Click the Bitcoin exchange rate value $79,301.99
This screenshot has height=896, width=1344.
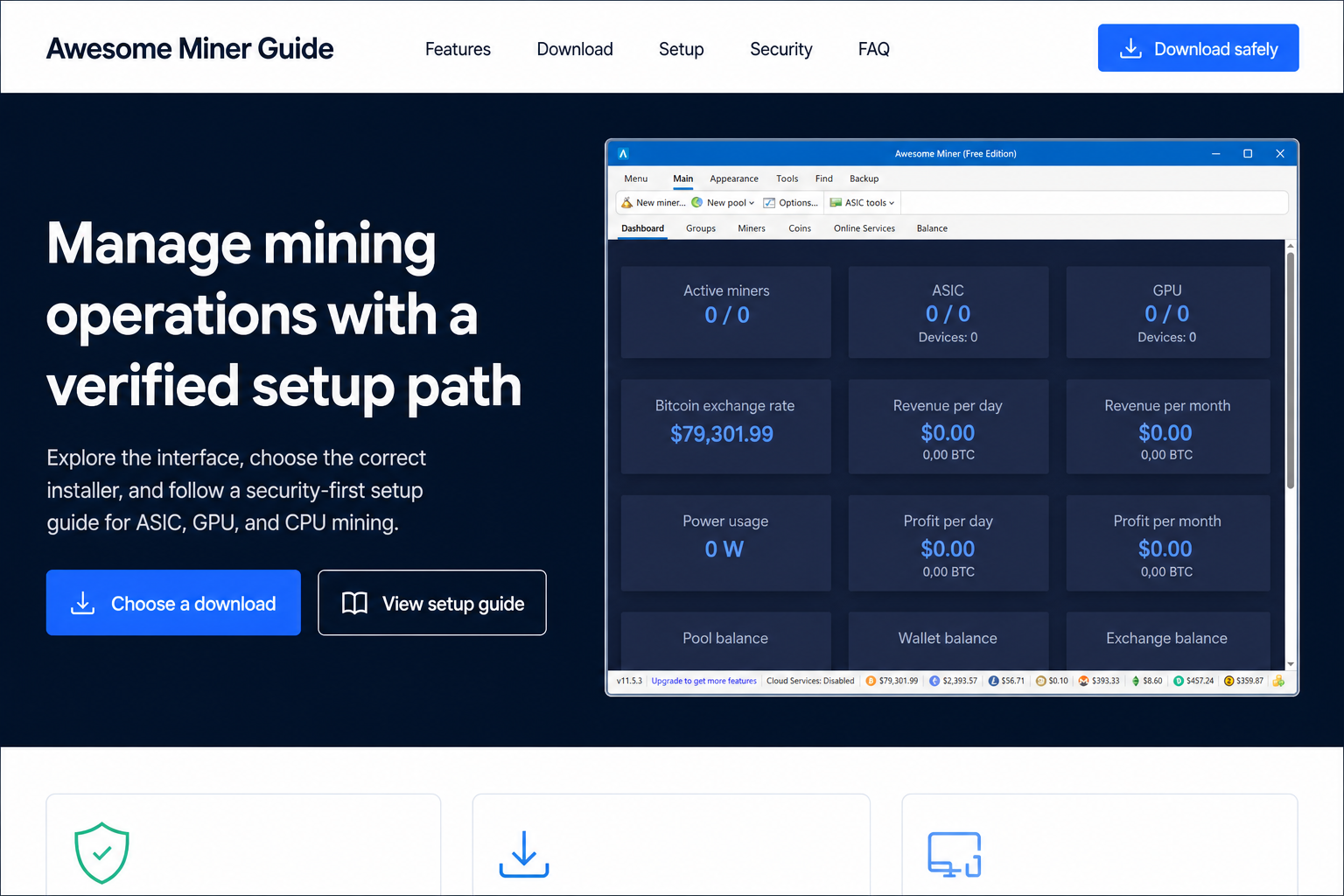click(x=722, y=434)
